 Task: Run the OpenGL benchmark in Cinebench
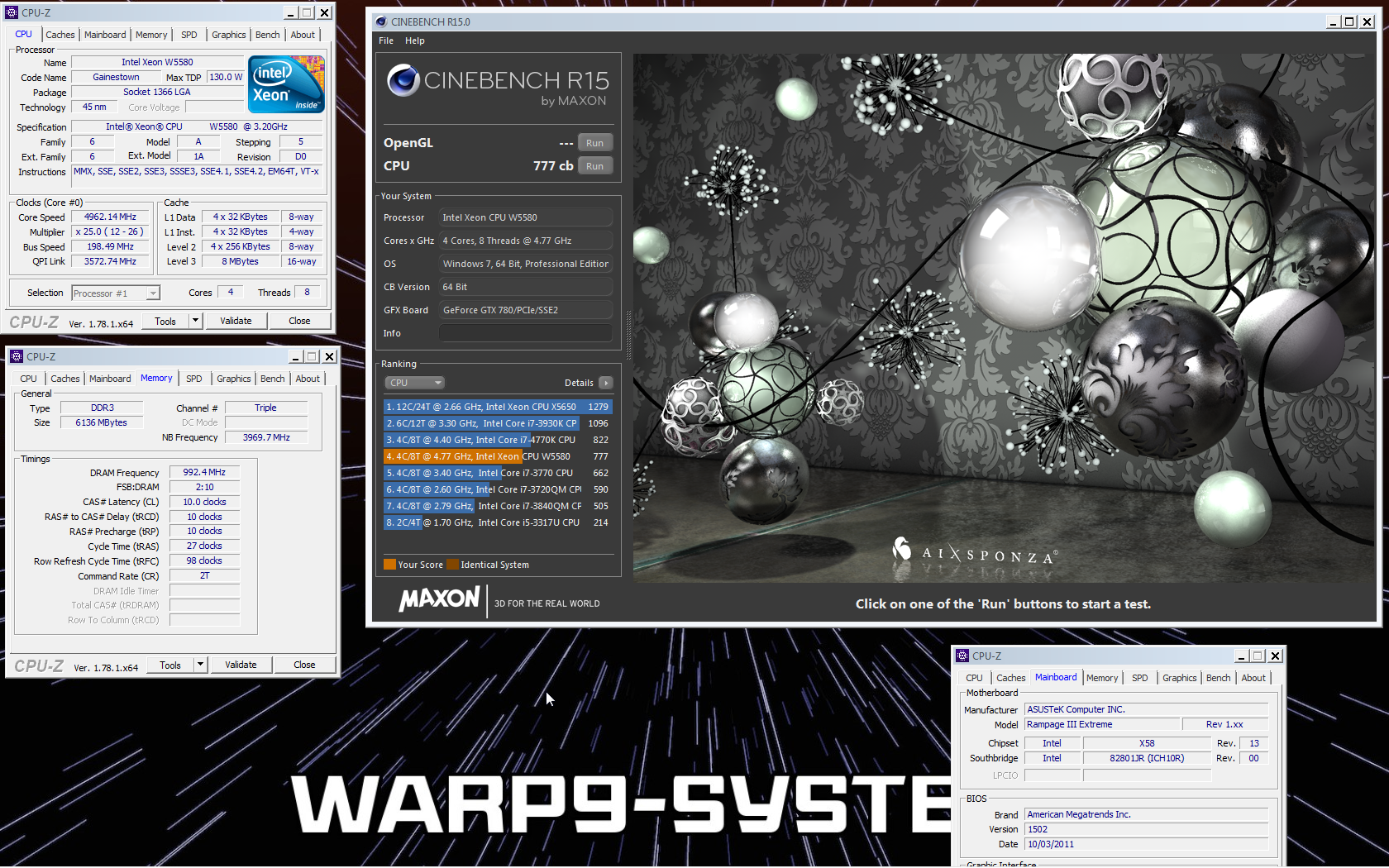pyautogui.click(x=595, y=143)
